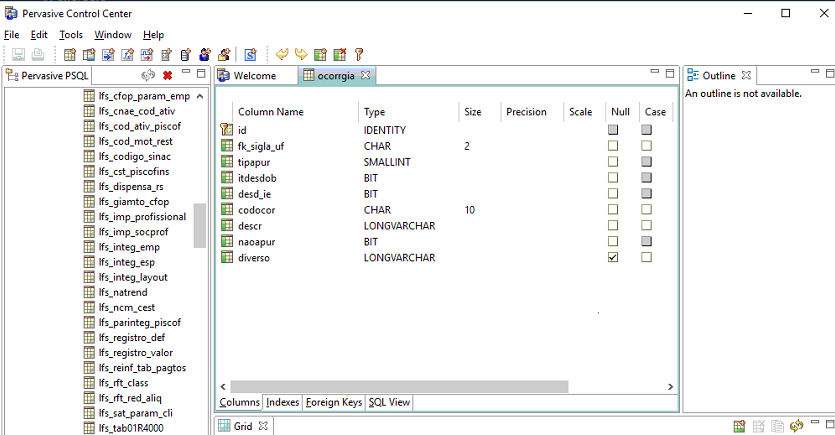Screen dimensions: 835x435
Task: Click the SQL document toolbar icon
Action: 250,55
